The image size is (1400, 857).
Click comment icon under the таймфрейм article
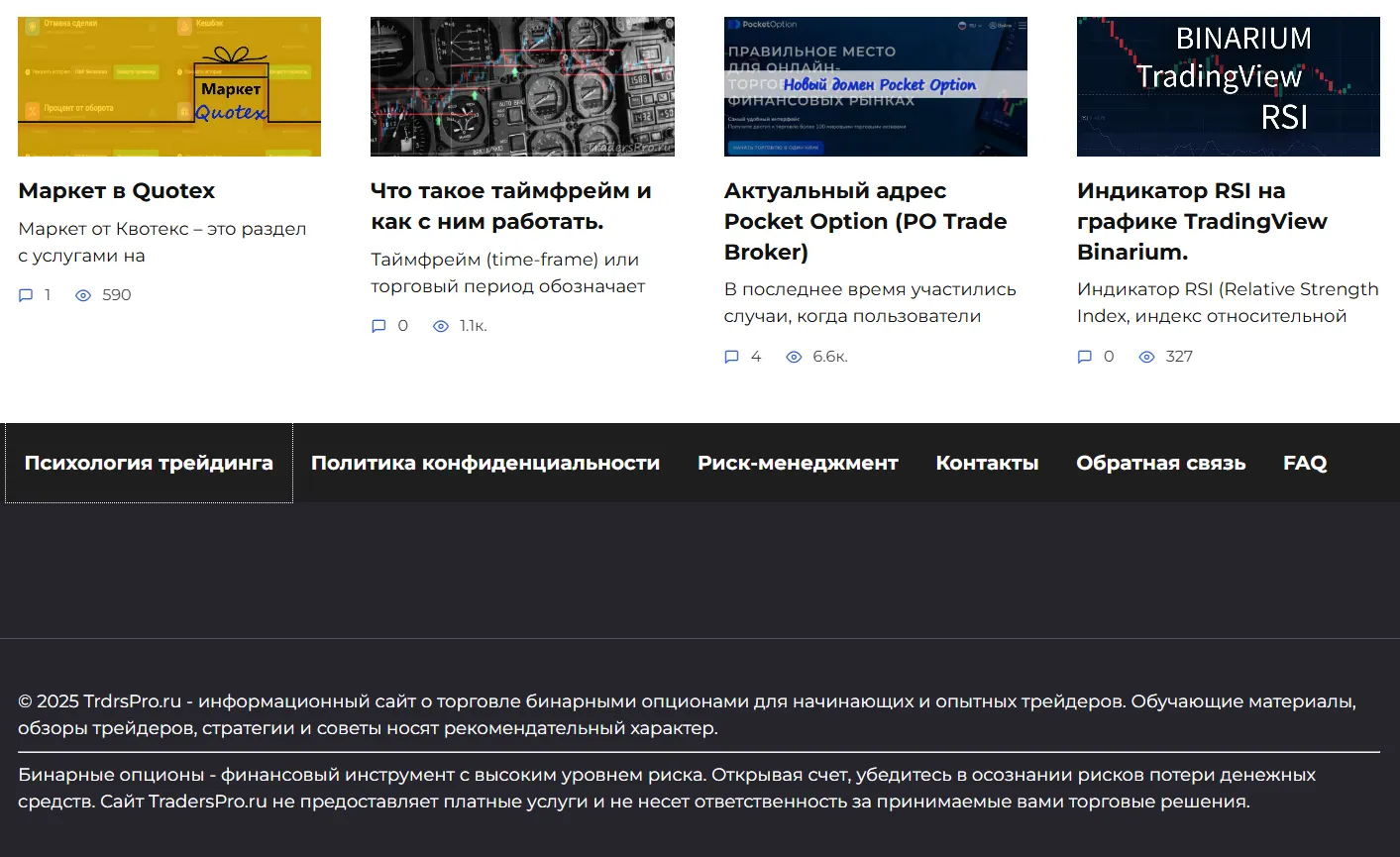click(378, 326)
